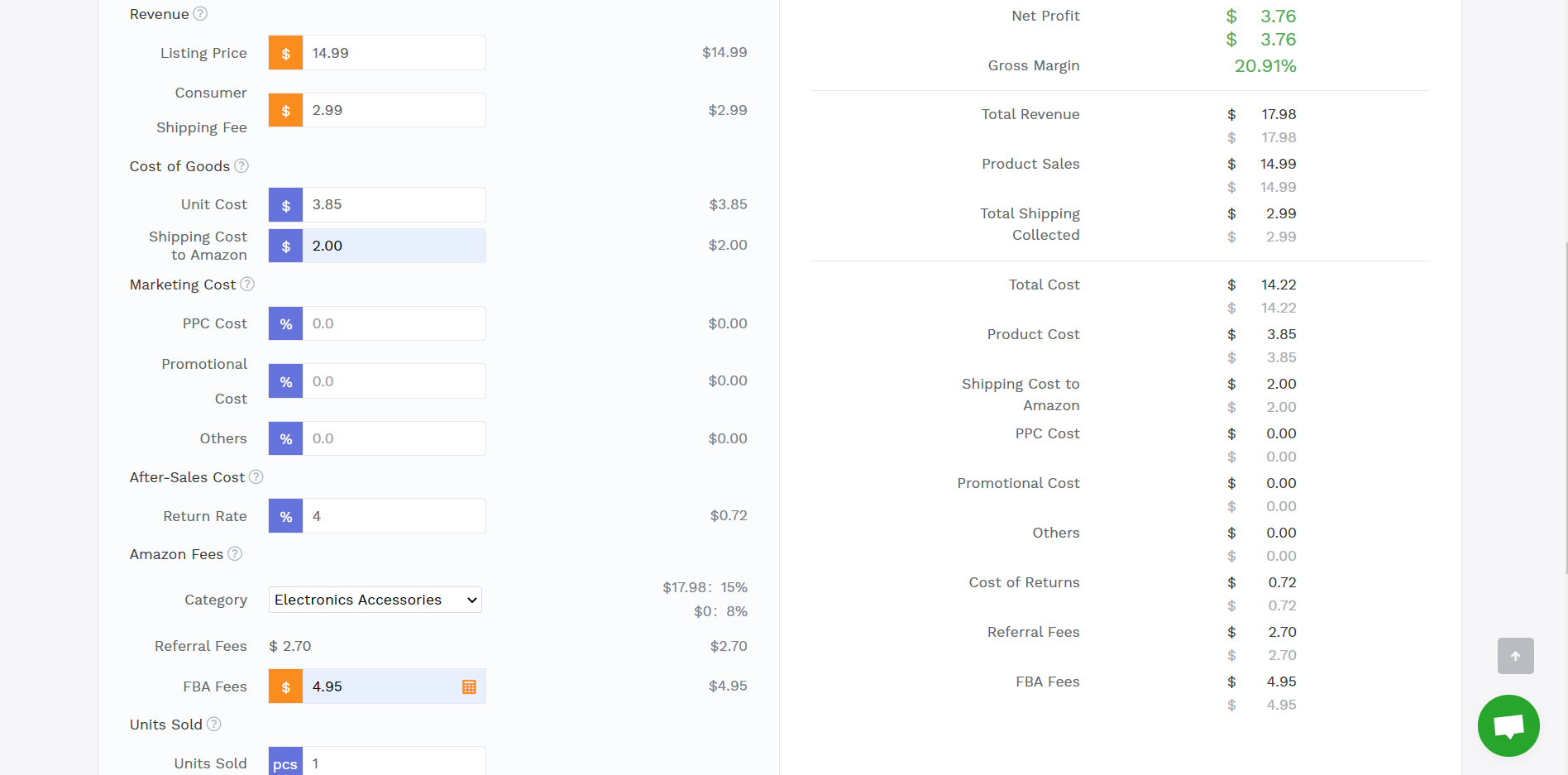
Task: Click the Units Sold help icon
Action: click(214, 725)
